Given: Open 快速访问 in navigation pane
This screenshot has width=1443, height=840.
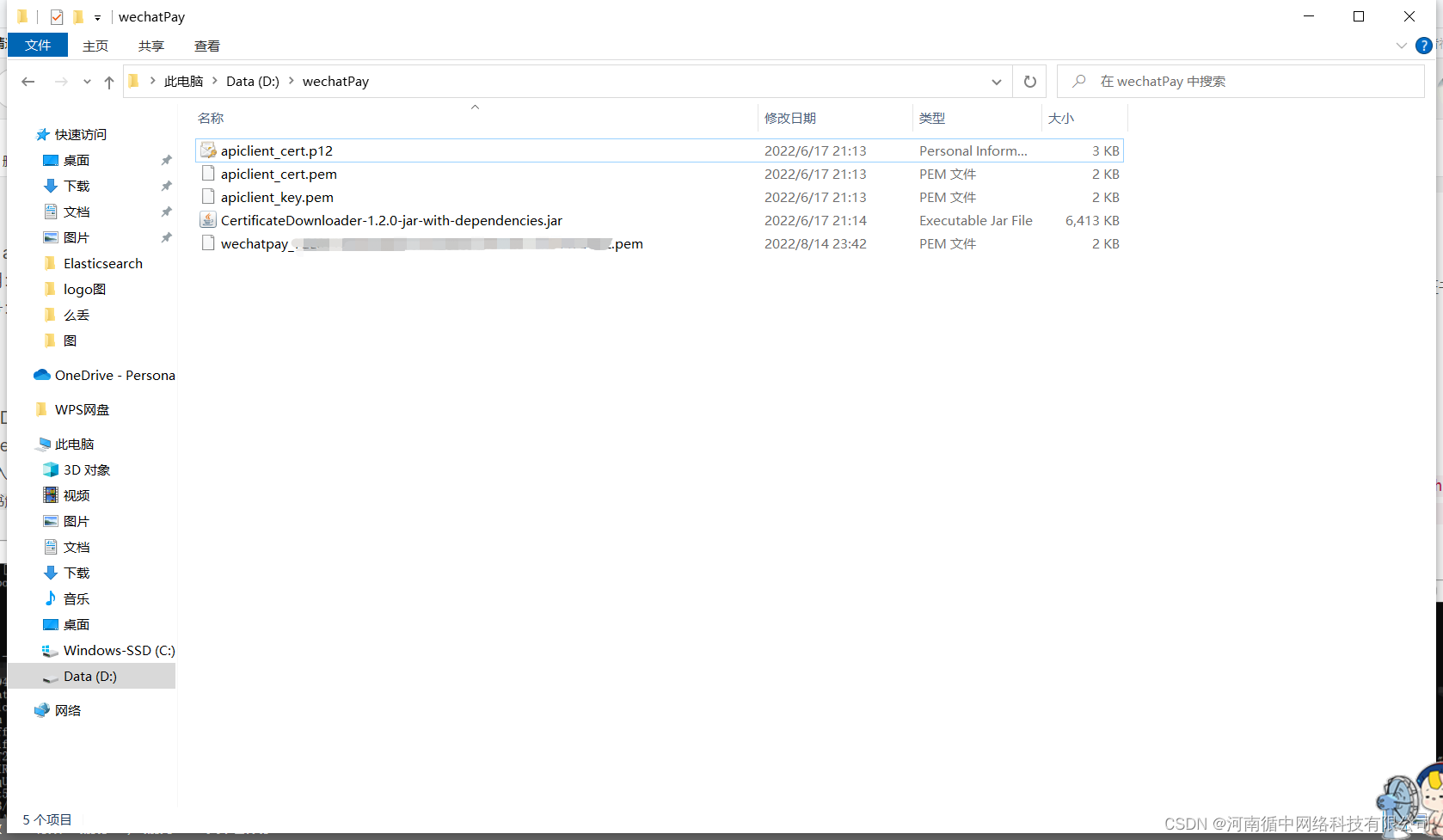Looking at the screenshot, I should point(81,135).
